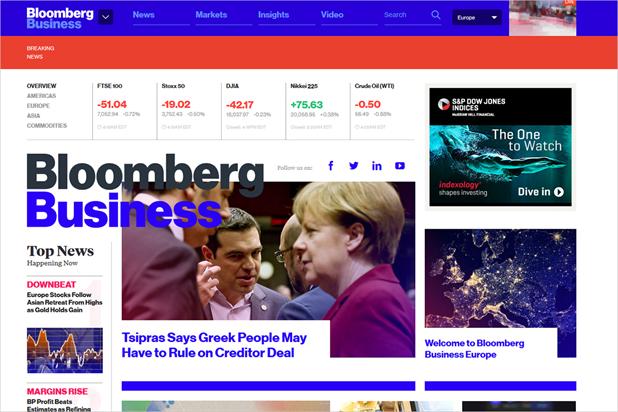The image size is (618, 412).
Task: Open Bloomberg's Facebook page icon
Action: point(331,166)
